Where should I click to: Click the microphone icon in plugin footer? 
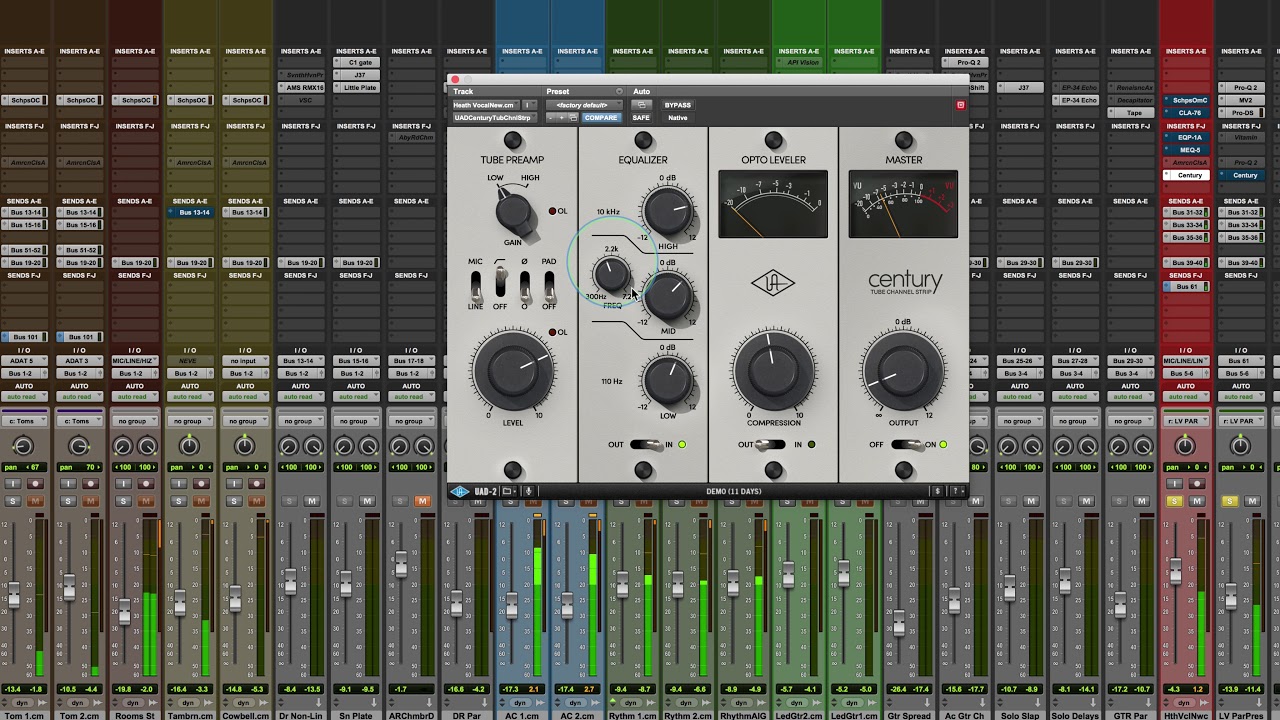point(528,491)
